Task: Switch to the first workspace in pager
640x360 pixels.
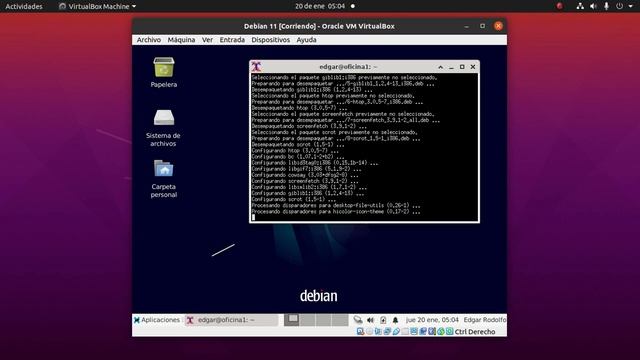Action: [291, 320]
